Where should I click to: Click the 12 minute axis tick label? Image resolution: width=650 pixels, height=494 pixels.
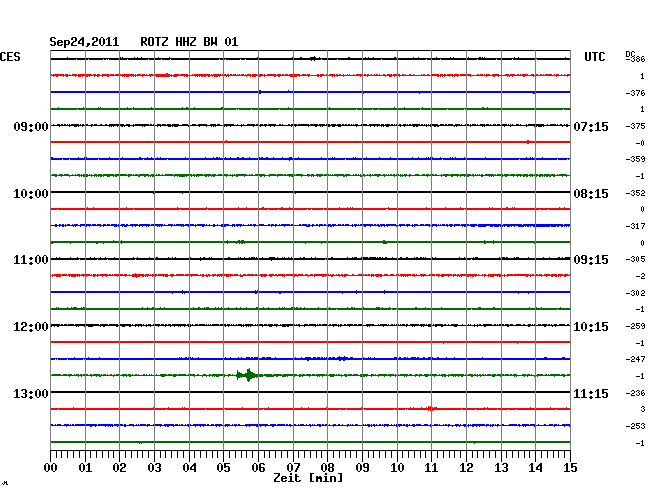coord(466,468)
